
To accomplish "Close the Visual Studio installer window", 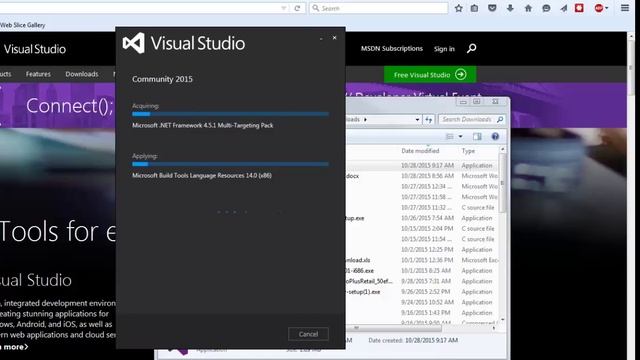I will 334,38.
